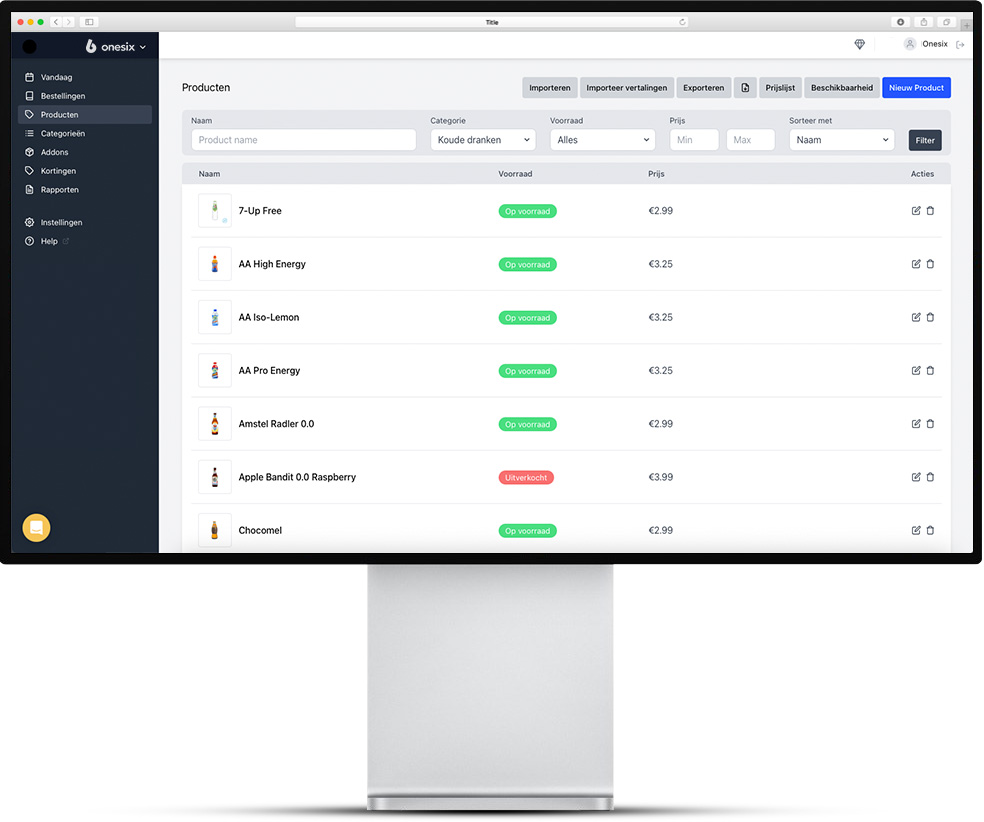Select the Bestellingen sidebar icon
This screenshot has height=822, width=984.
tap(29, 95)
